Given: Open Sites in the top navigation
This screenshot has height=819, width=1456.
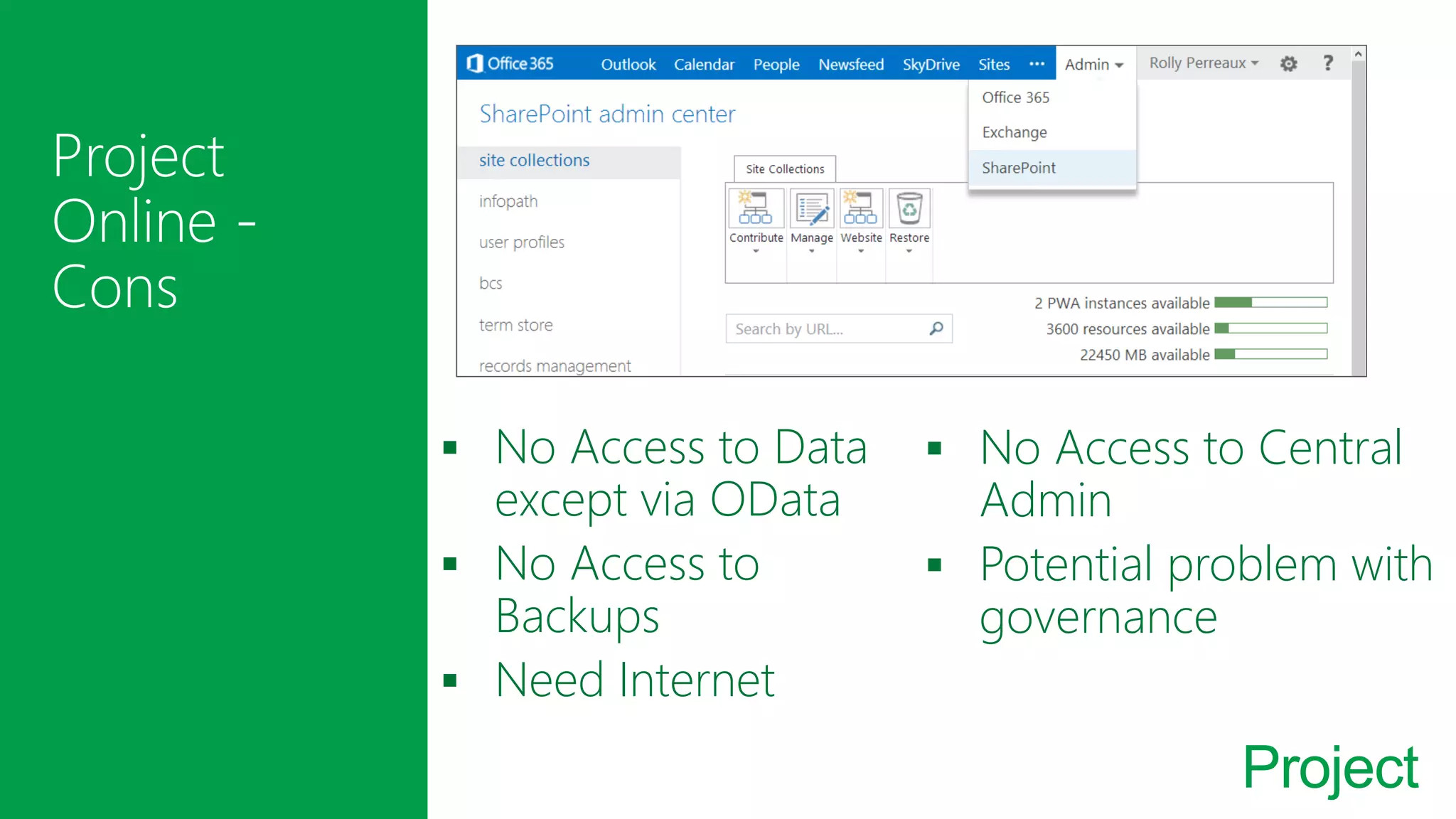Looking at the screenshot, I should (x=994, y=65).
